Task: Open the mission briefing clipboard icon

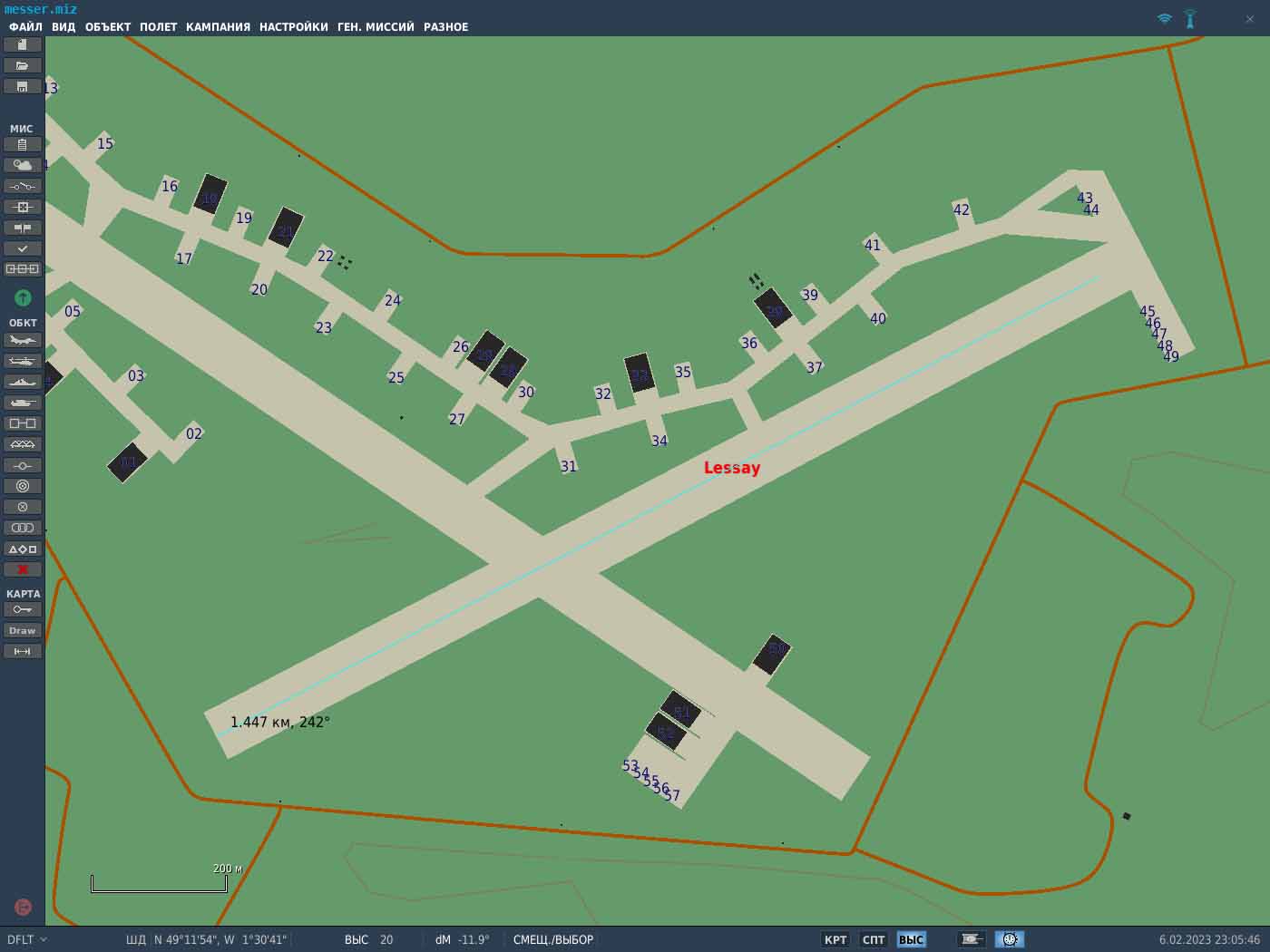Action: click(23, 144)
